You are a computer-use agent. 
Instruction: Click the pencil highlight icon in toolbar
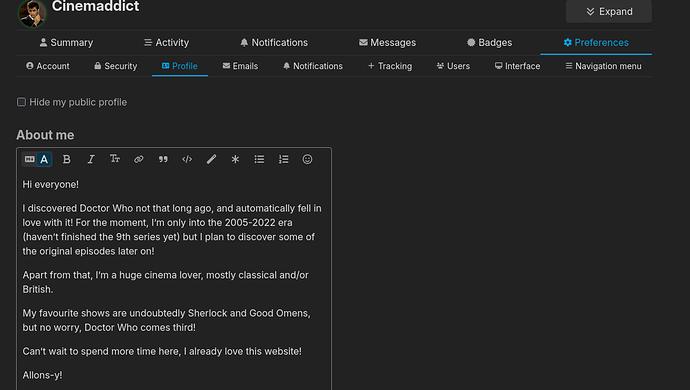[x=211, y=159]
